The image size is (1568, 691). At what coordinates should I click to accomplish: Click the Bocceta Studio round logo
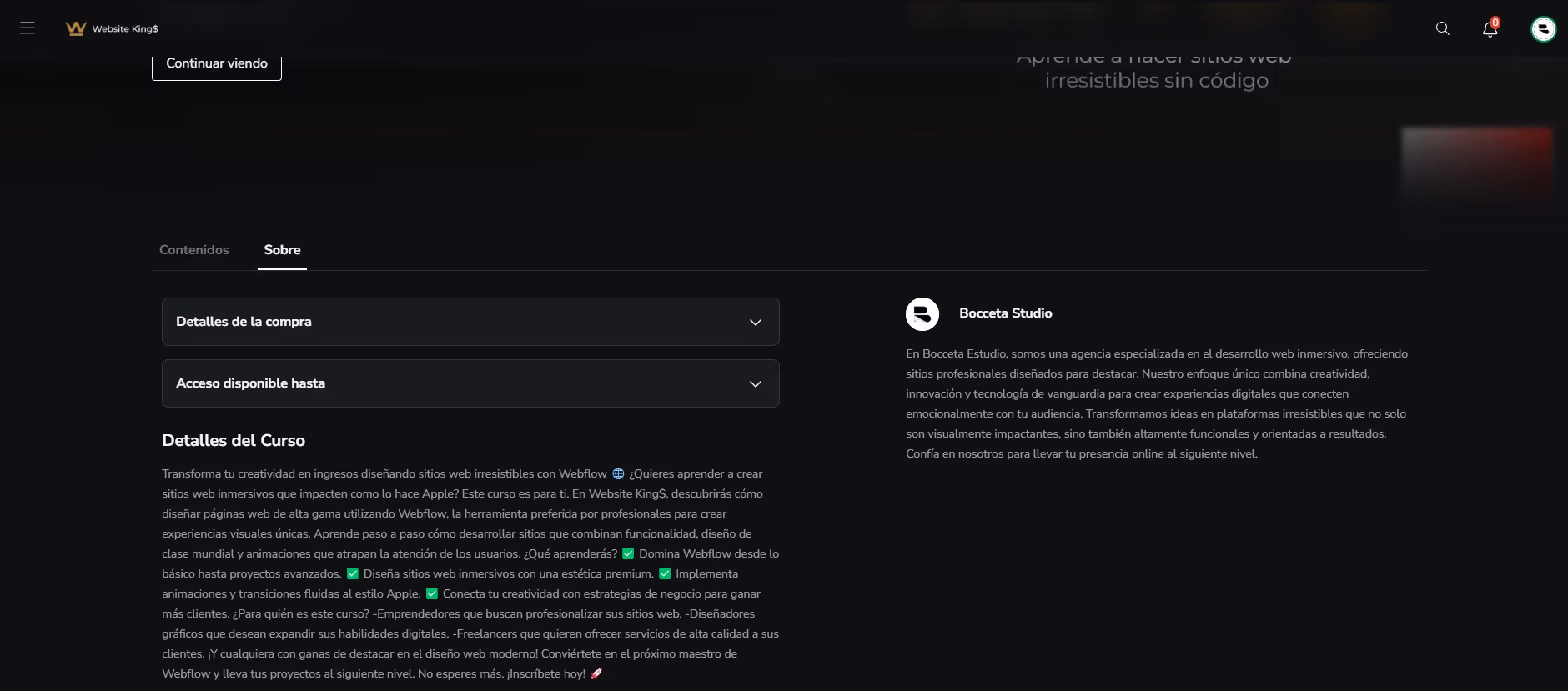click(x=922, y=314)
